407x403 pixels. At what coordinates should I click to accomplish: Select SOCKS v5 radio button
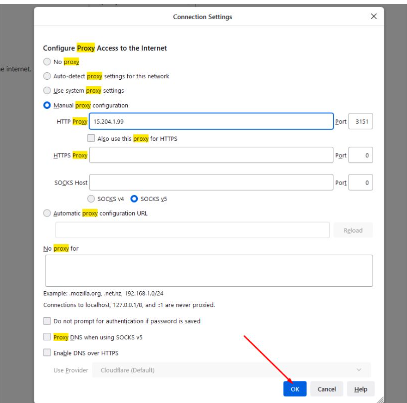(134, 199)
